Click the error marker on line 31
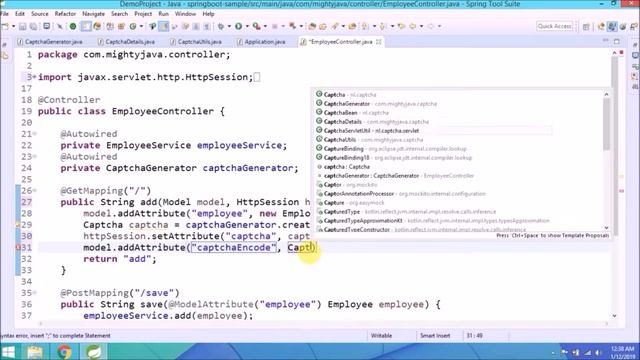This screenshot has height=360, width=640. pos(18,247)
